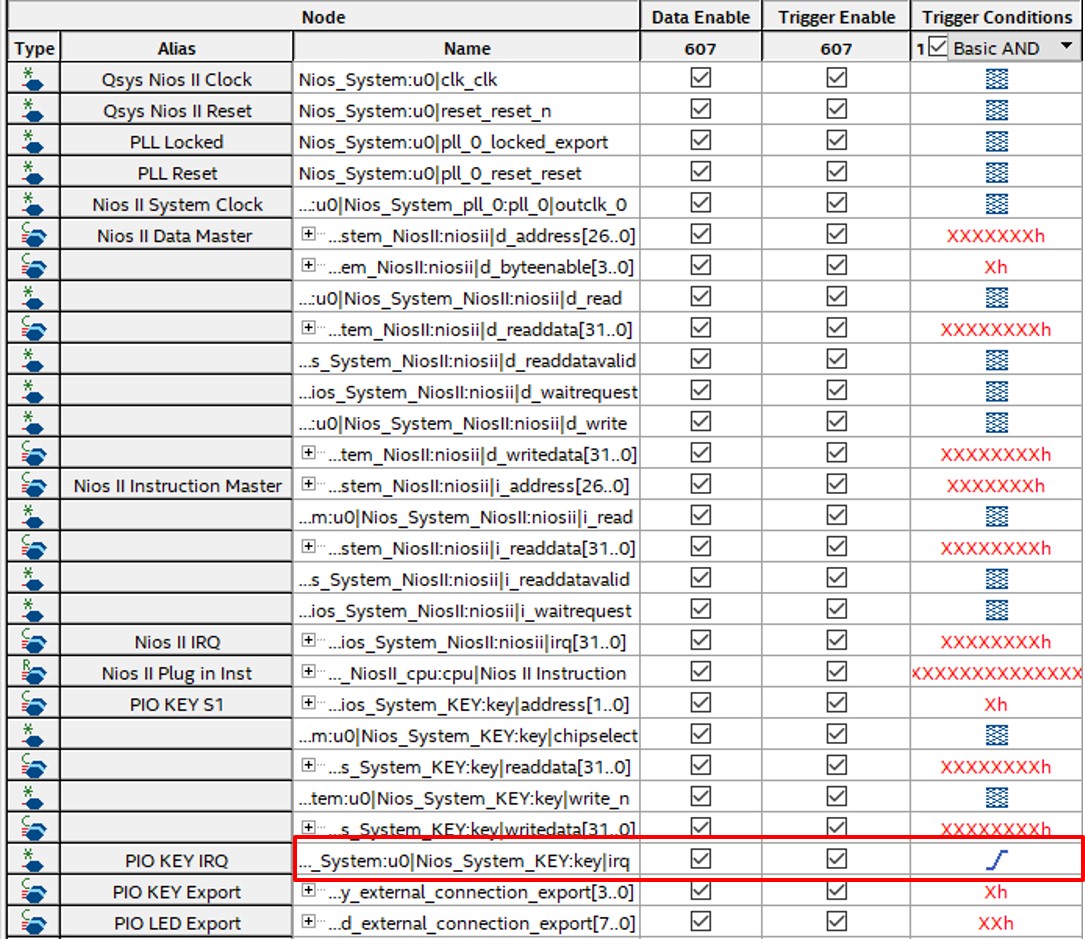Screen dimensions: 1085x939
Task: Click the type icon for PIO KEY Export
Action: (x=33, y=891)
